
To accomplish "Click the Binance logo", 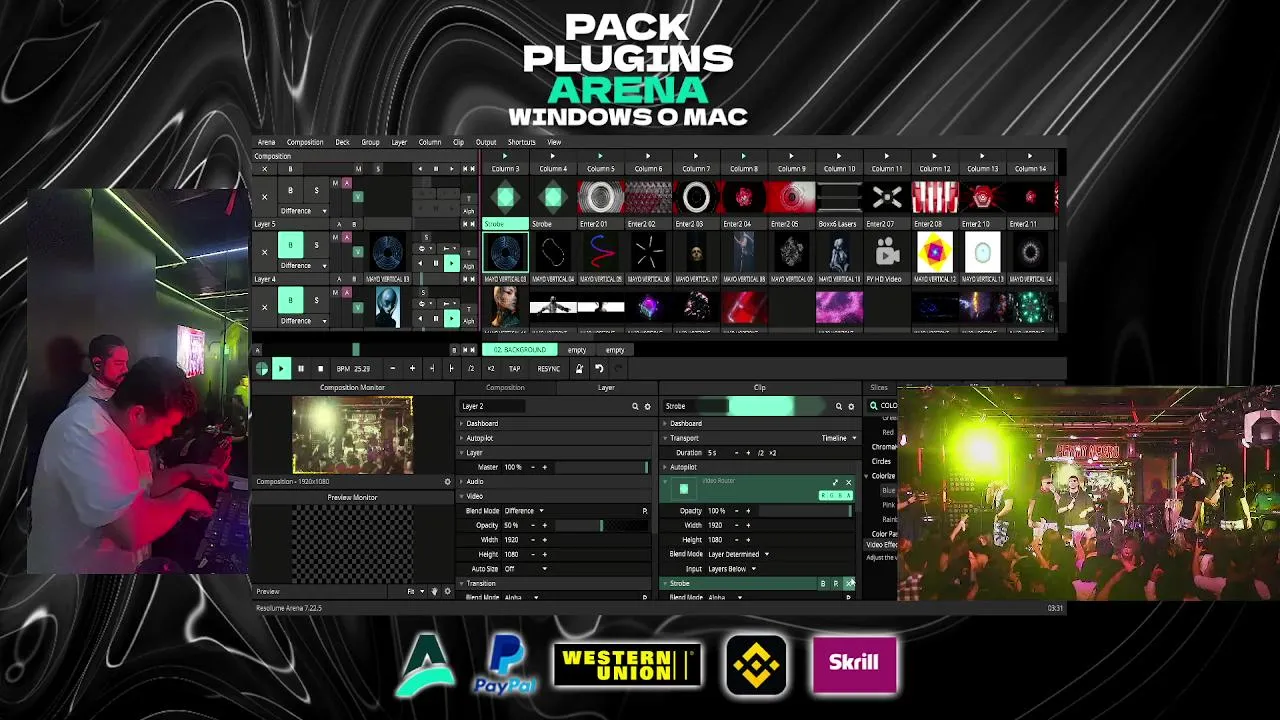I will coord(756,665).
